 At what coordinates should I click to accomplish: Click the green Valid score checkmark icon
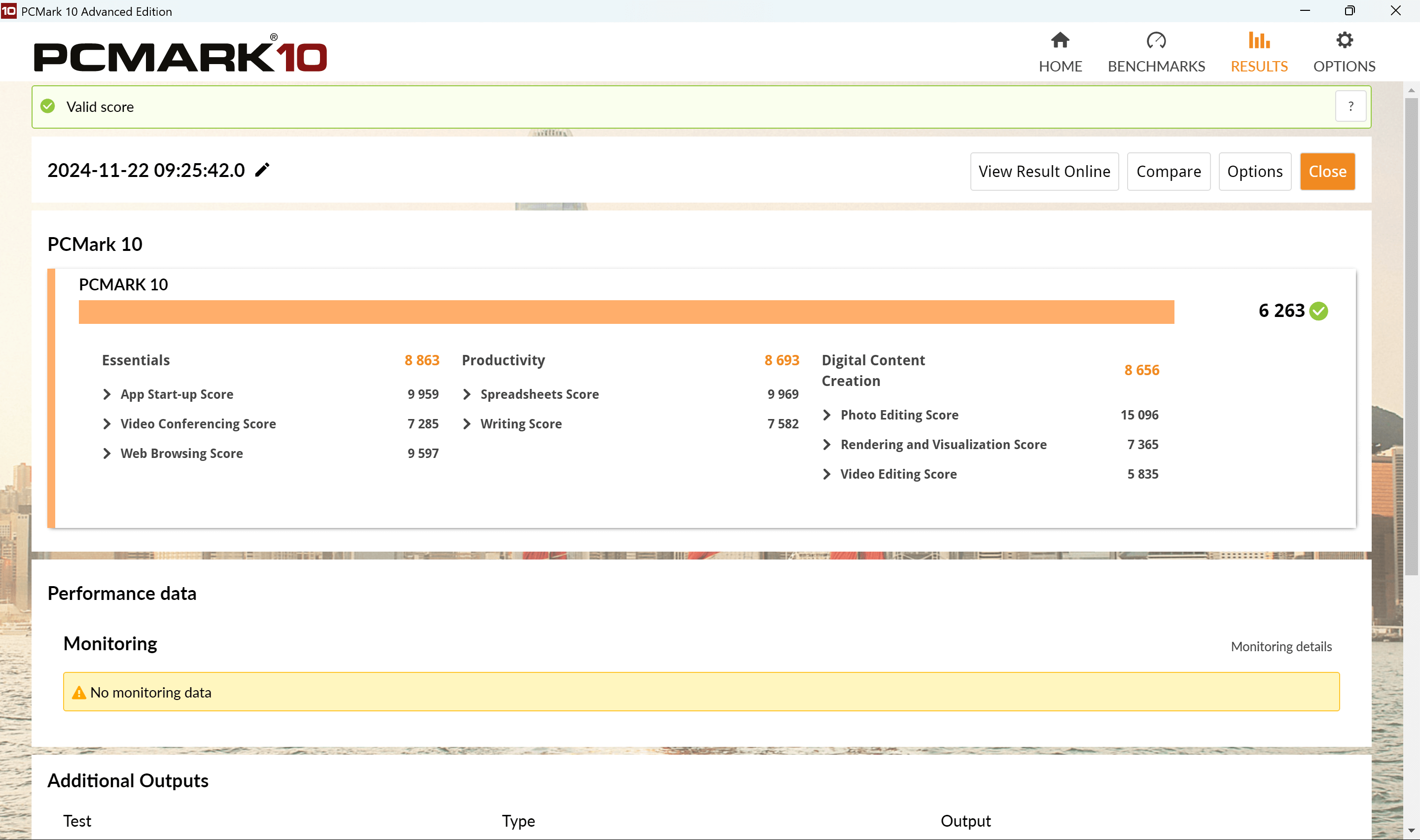click(x=48, y=106)
